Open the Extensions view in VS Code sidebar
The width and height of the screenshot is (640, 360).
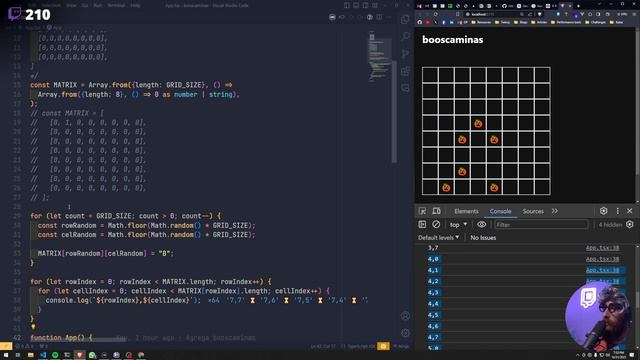point(405,71)
